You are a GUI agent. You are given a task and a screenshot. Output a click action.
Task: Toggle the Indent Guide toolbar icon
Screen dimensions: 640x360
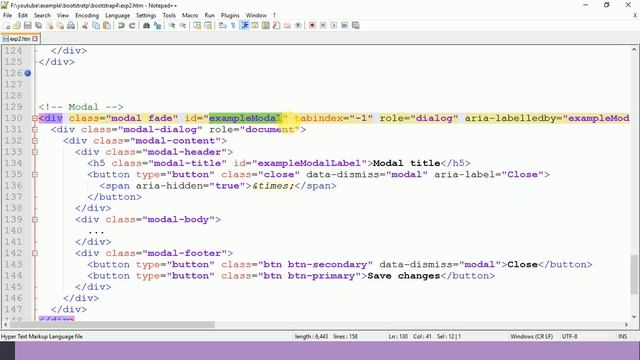[244, 25]
